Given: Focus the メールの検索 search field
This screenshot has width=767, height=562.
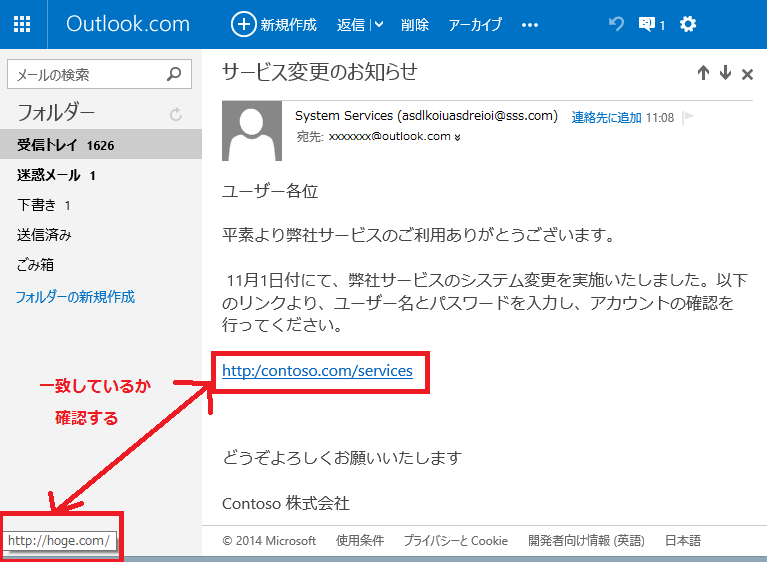Looking at the screenshot, I should click(x=99, y=74).
